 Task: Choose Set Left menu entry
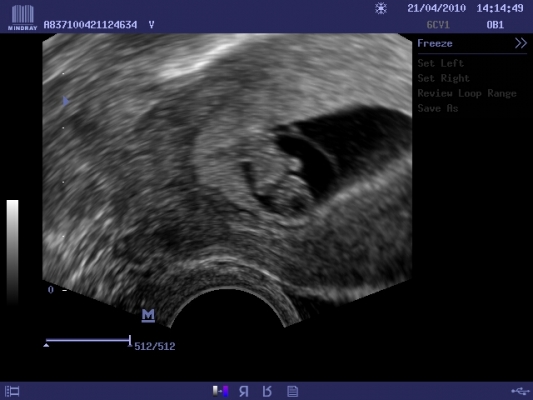click(x=441, y=63)
